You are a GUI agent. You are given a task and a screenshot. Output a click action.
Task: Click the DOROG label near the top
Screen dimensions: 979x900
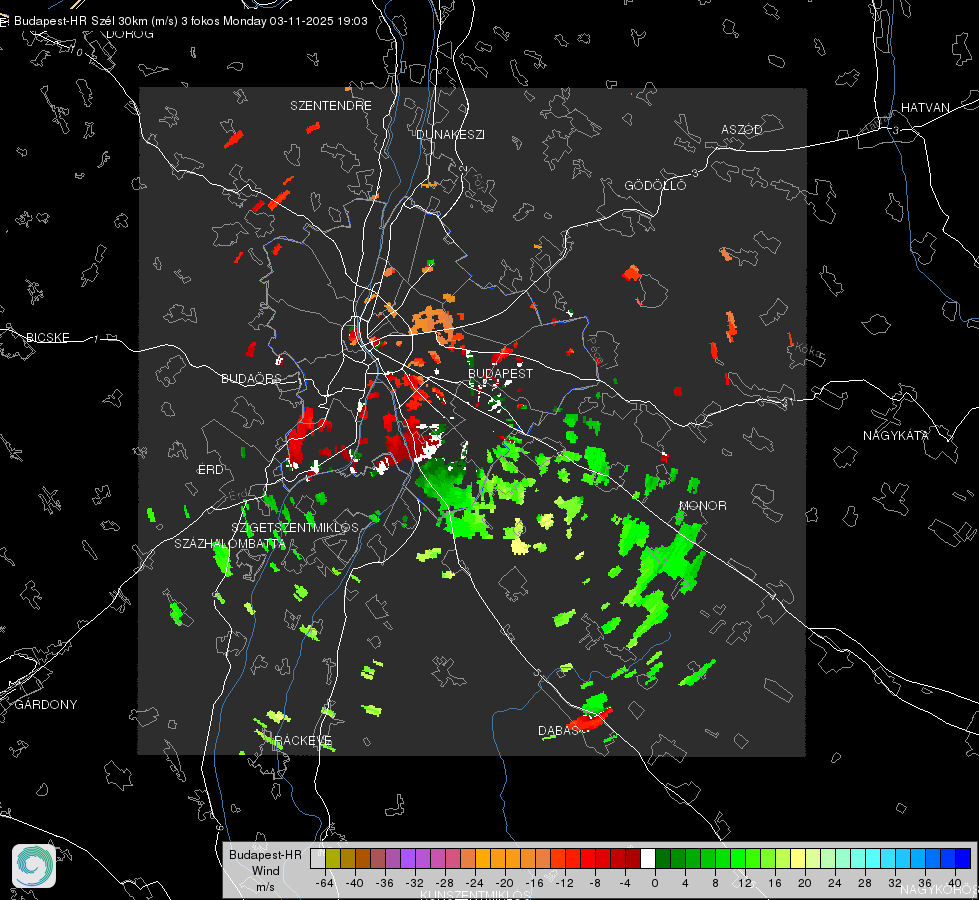pos(130,34)
